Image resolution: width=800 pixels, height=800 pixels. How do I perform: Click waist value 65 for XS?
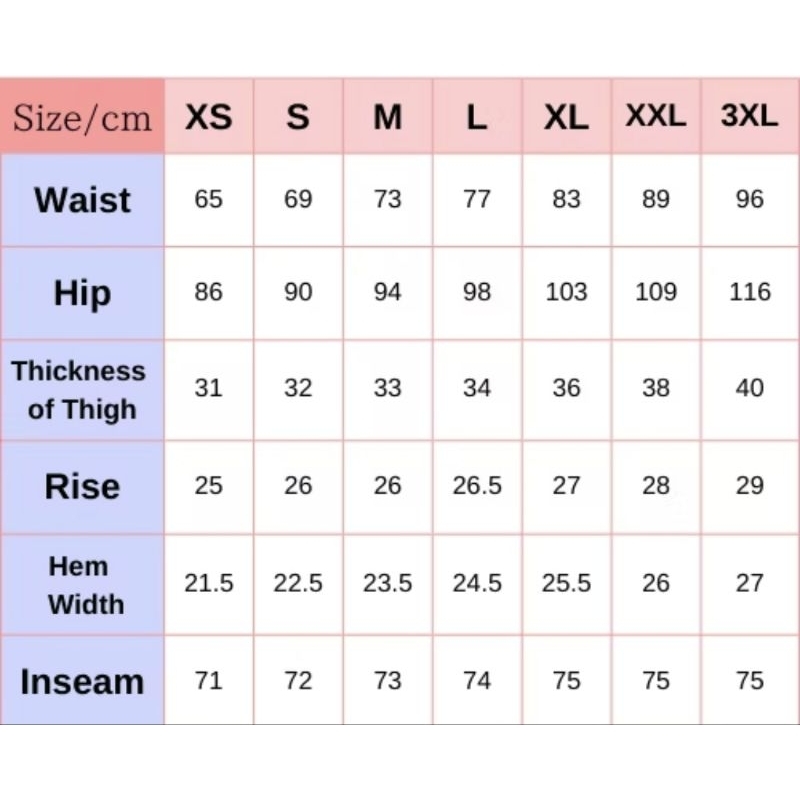click(208, 200)
